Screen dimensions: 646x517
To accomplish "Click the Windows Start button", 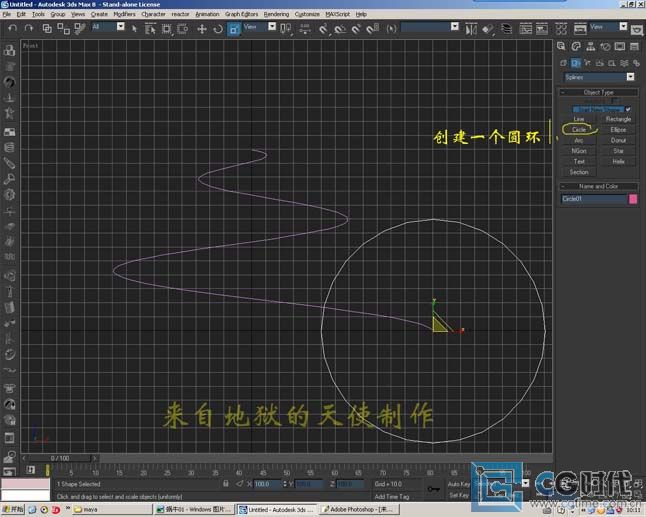I will [x=13, y=510].
